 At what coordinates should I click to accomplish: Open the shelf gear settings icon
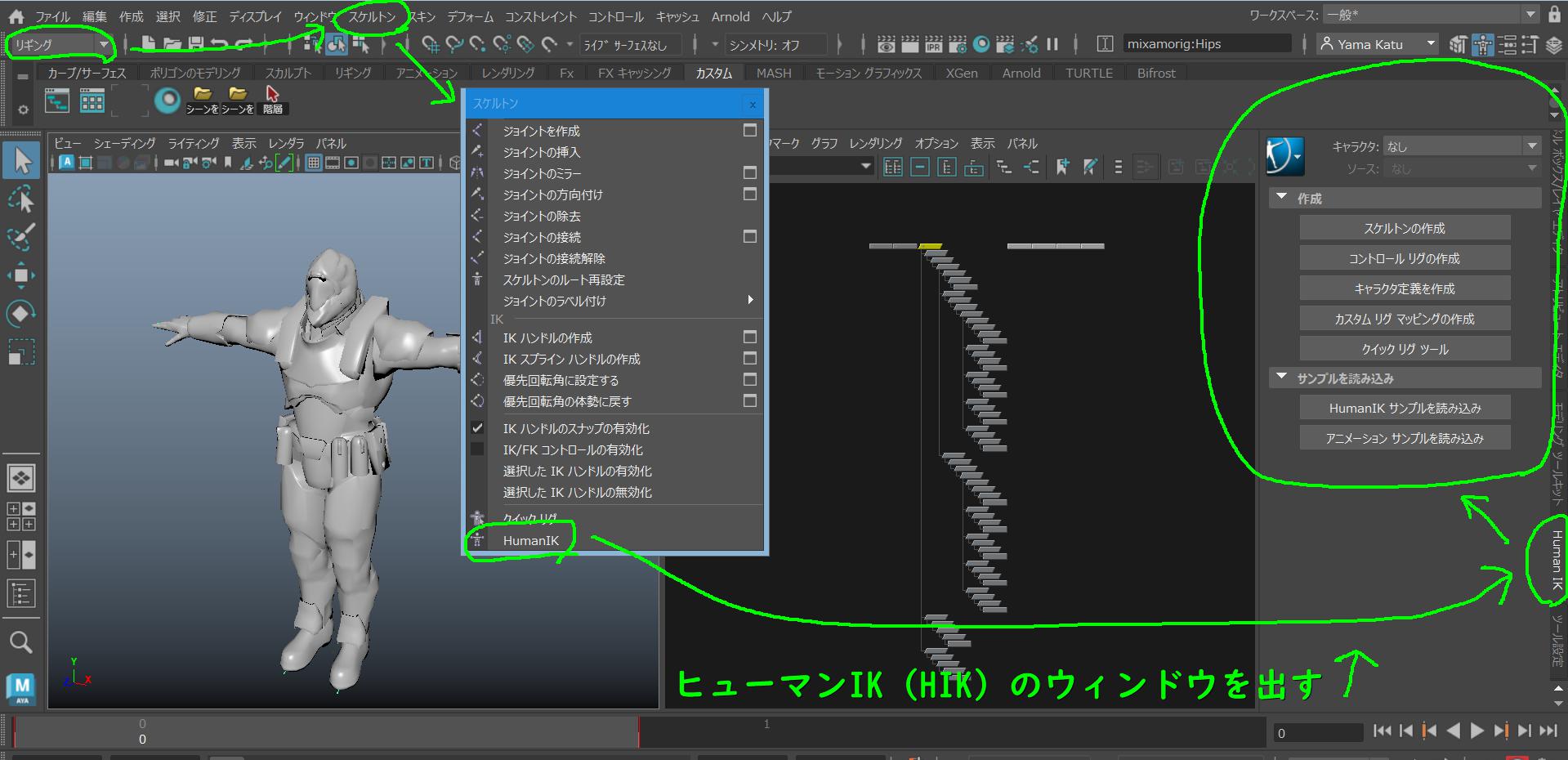[x=23, y=109]
